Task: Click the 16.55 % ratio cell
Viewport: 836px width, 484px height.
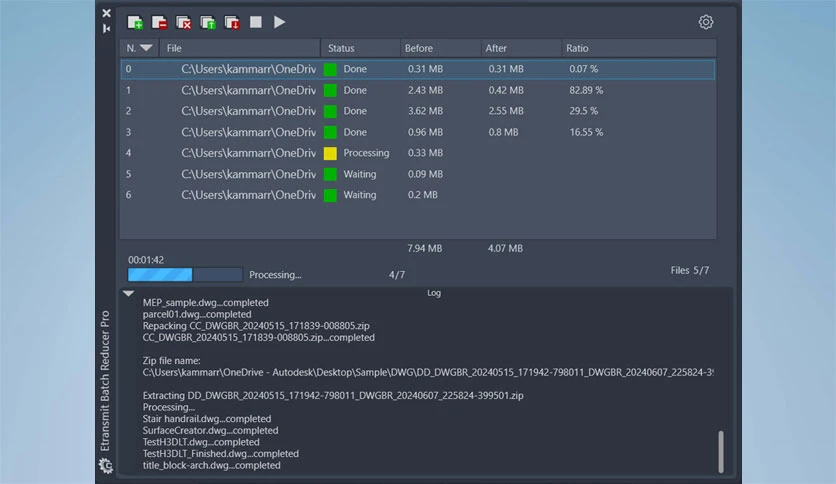Action: 586,132
